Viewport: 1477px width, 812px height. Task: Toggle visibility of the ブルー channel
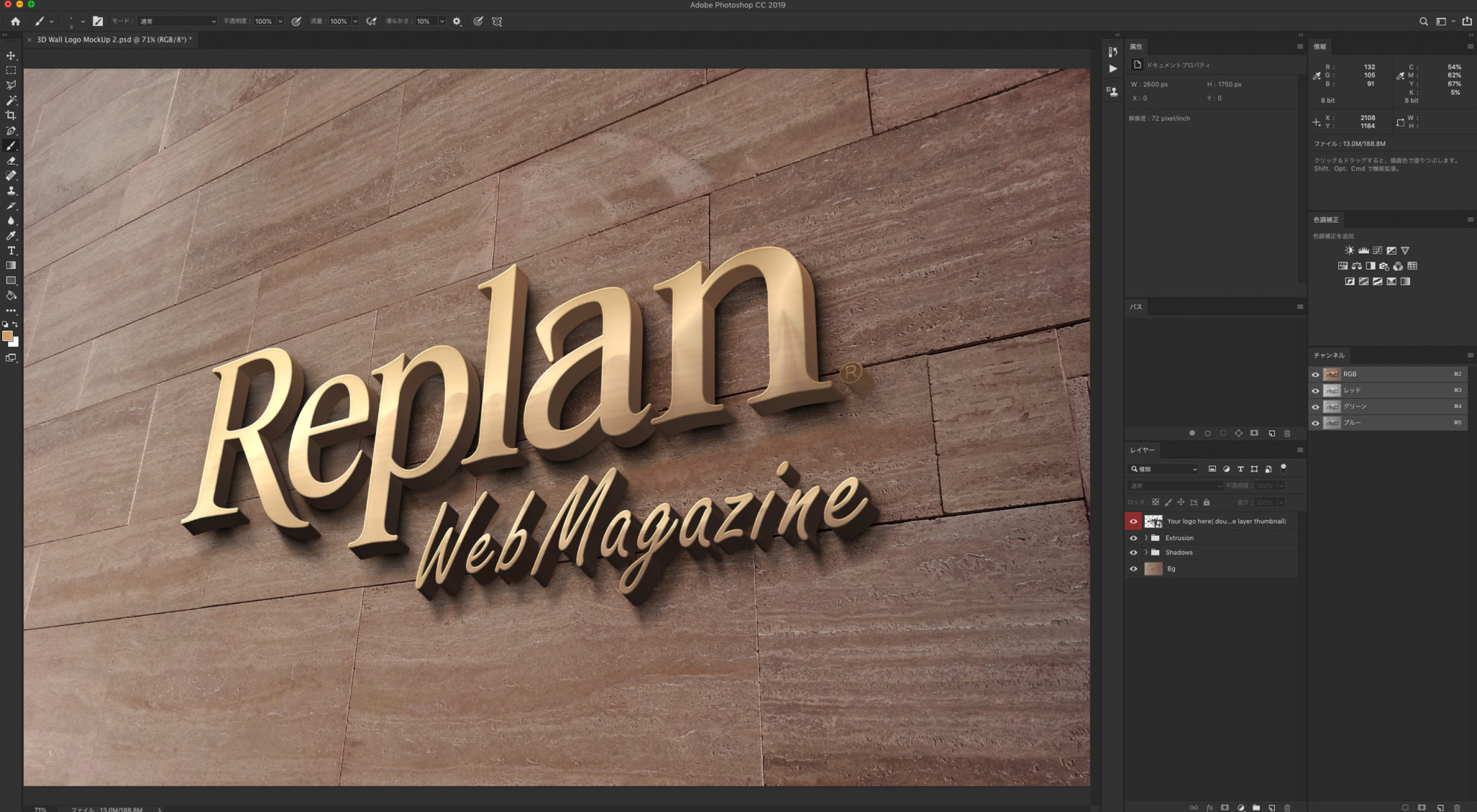[1316, 423]
